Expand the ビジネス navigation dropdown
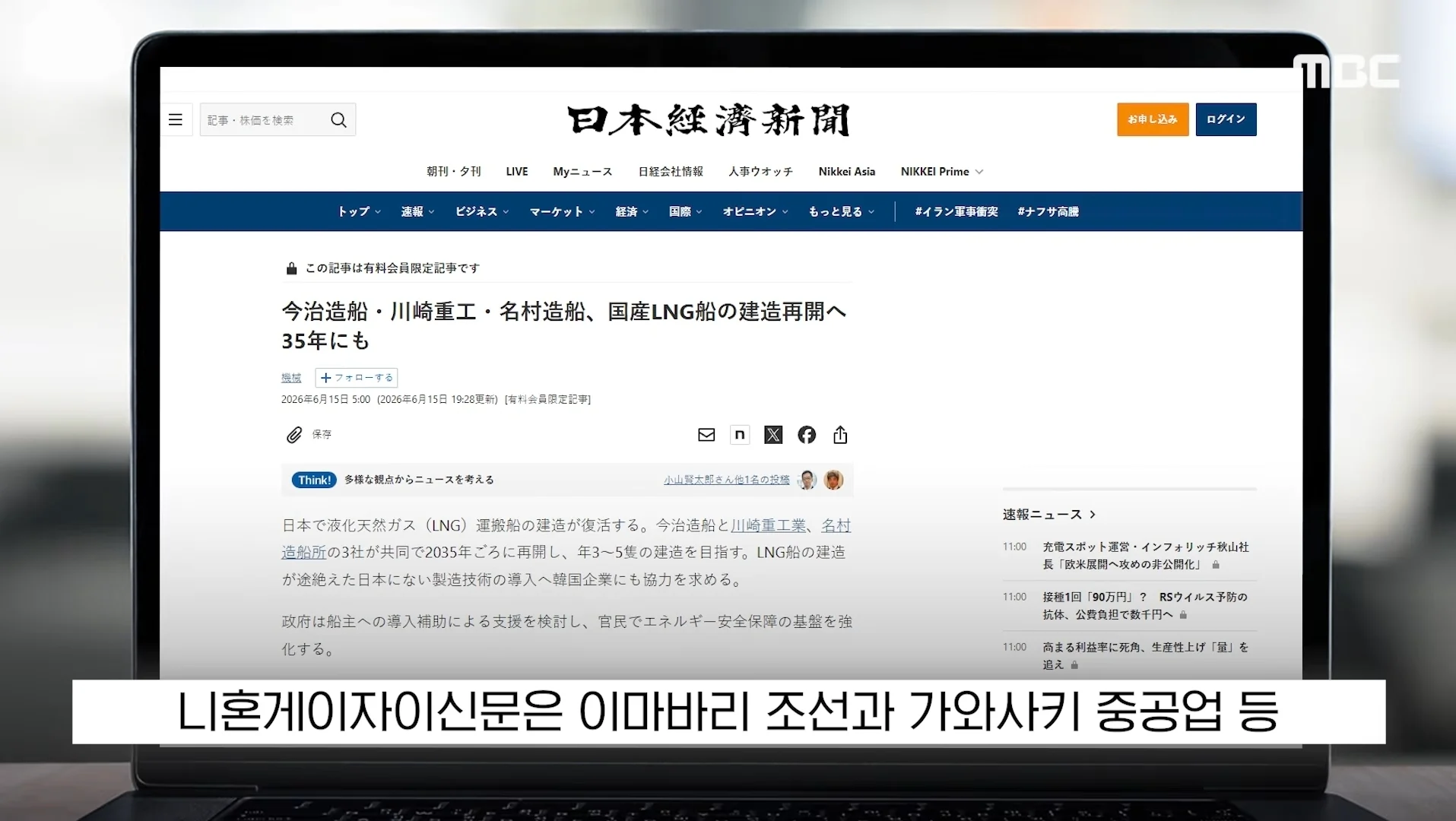 click(482, 211)
